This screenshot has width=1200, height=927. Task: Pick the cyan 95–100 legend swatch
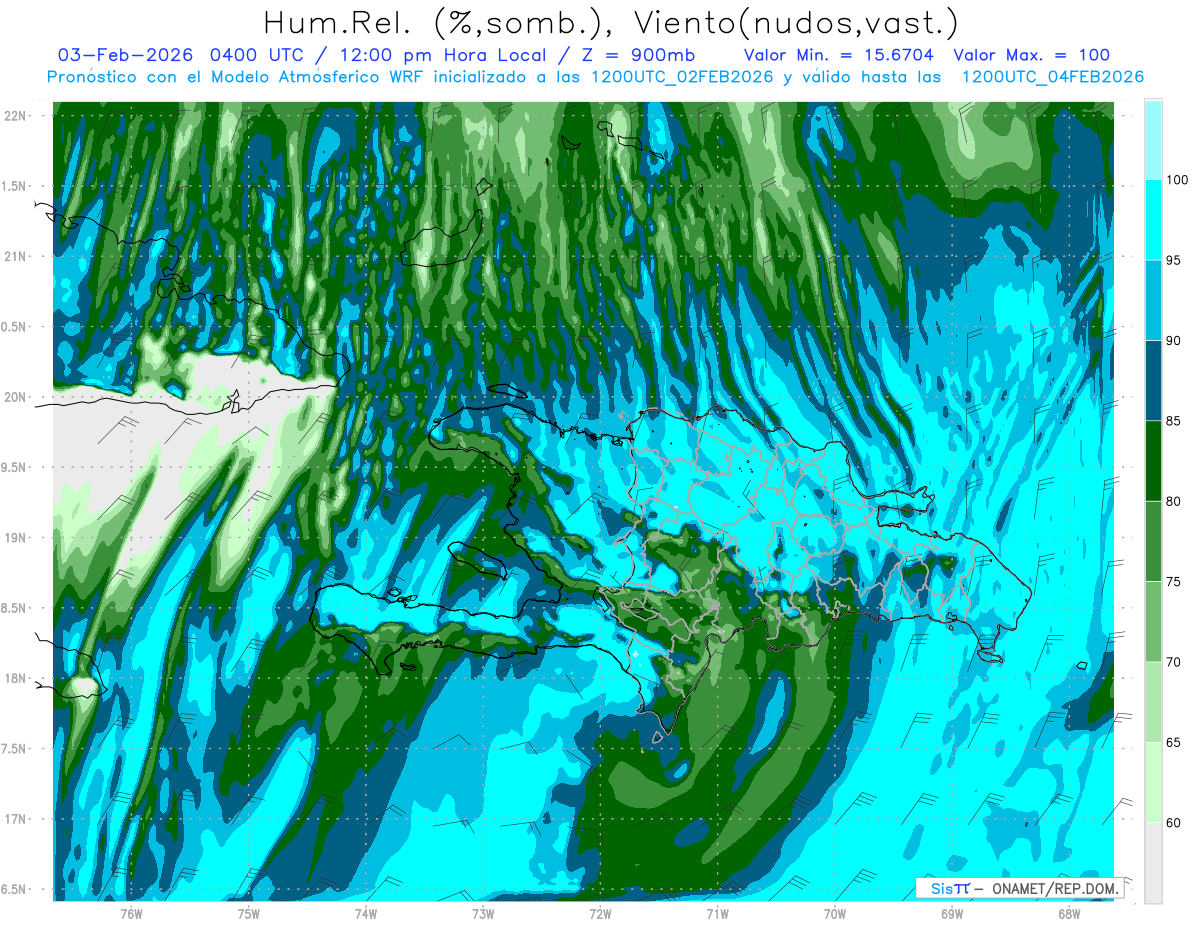(x=1153, y=220)
